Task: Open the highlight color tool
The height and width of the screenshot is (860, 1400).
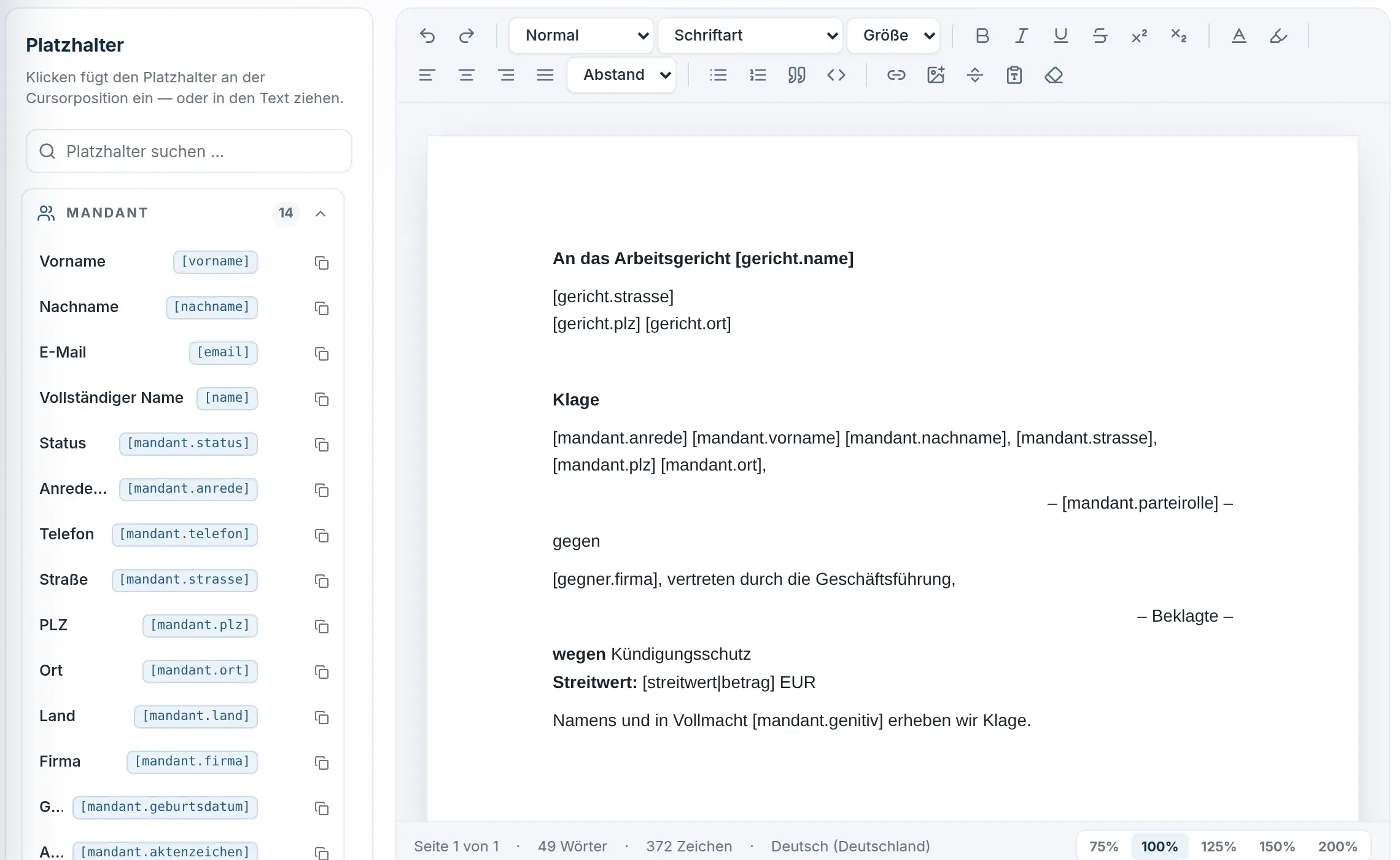Action: pyautogui.click(x=1278, y=36)
